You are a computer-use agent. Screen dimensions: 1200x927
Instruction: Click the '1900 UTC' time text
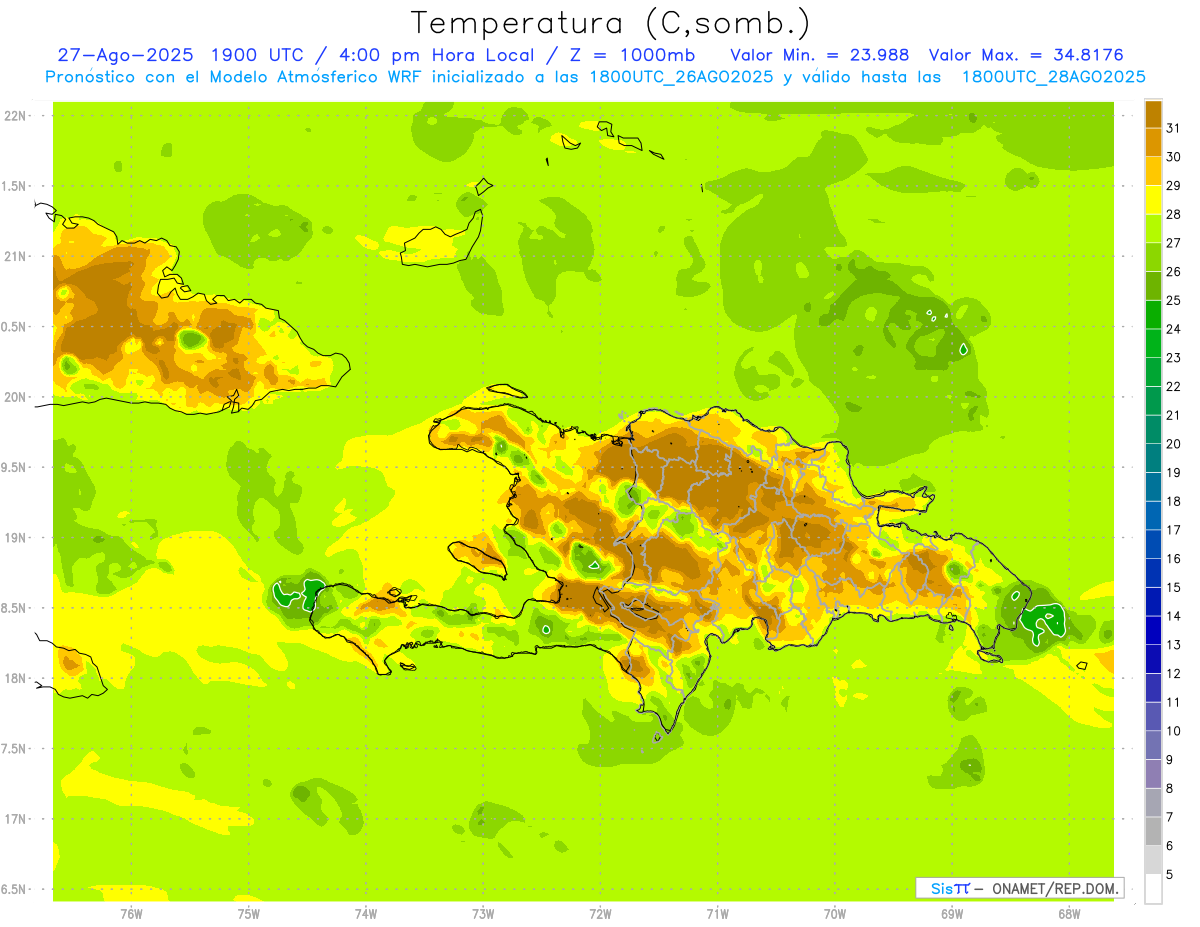256,54
